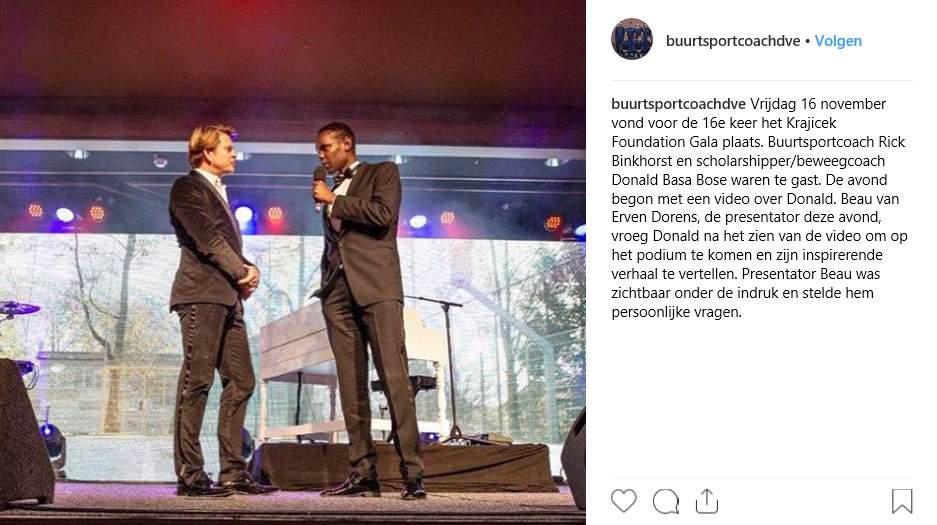Click the drum cymbal at the photo's edge

coord(18,309)
